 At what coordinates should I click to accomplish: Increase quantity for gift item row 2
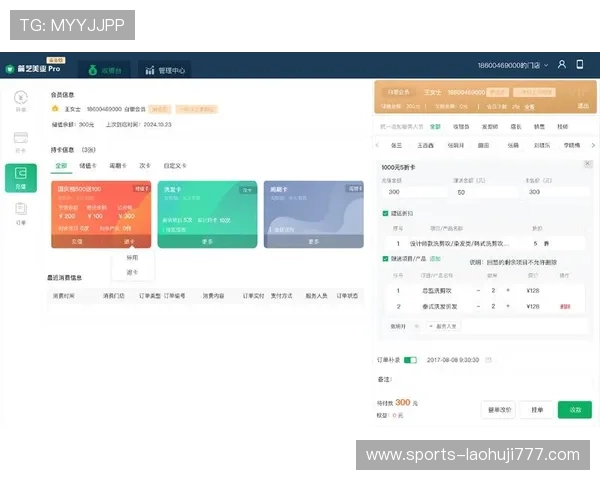point(508,306)
